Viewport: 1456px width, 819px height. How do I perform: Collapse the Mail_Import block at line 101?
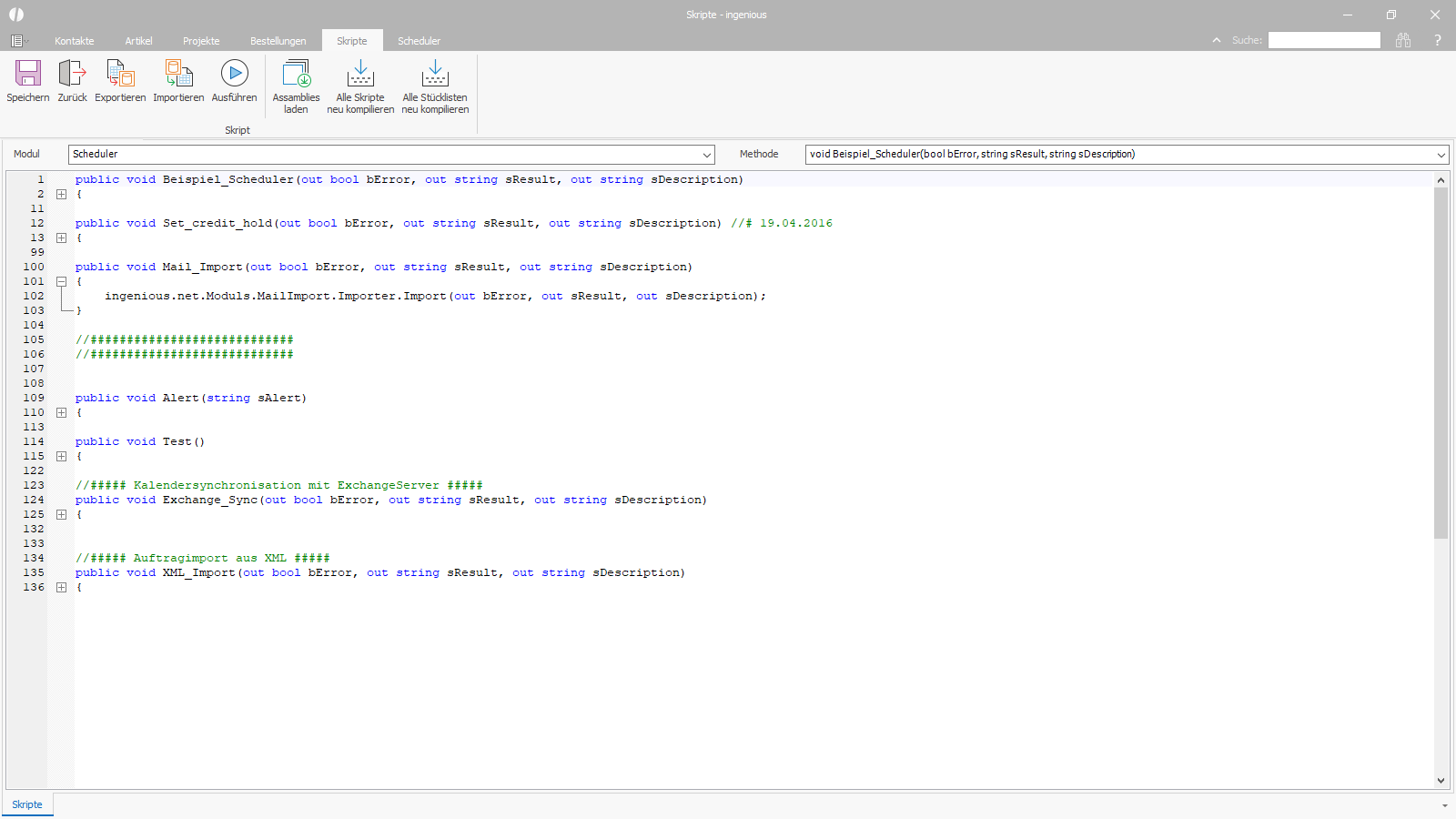61,281
